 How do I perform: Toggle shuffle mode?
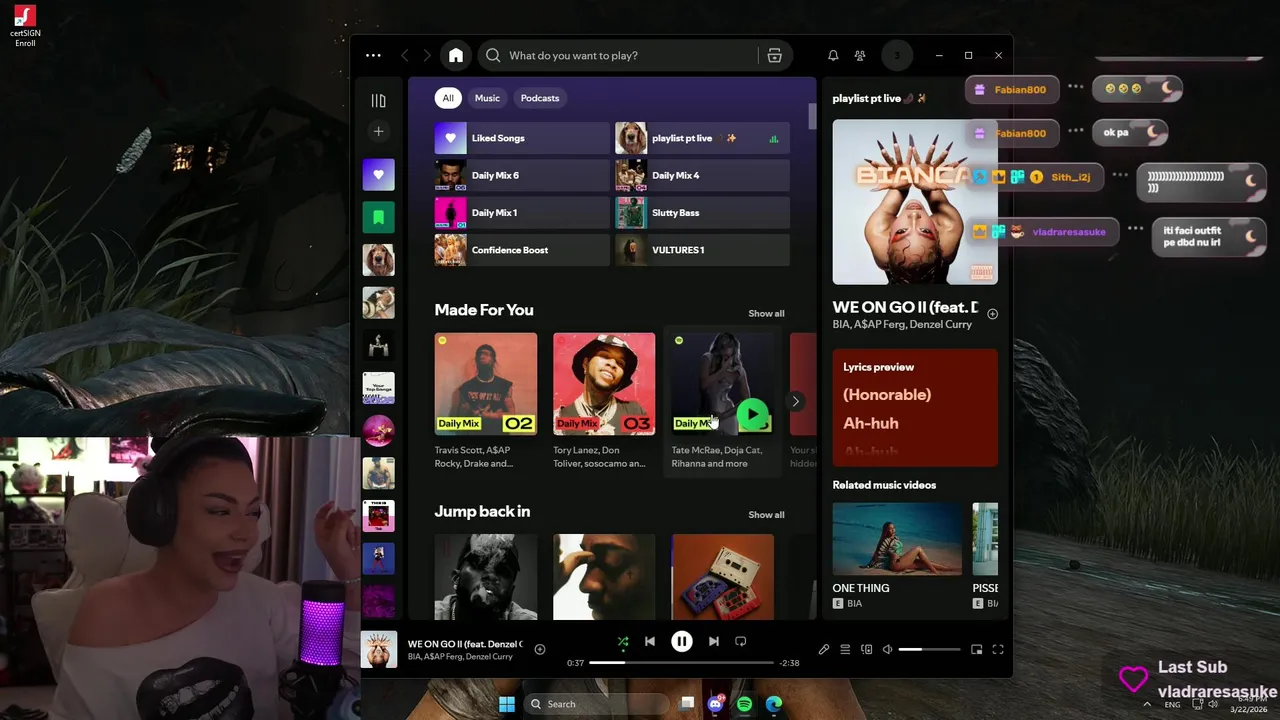pos(623,641)
